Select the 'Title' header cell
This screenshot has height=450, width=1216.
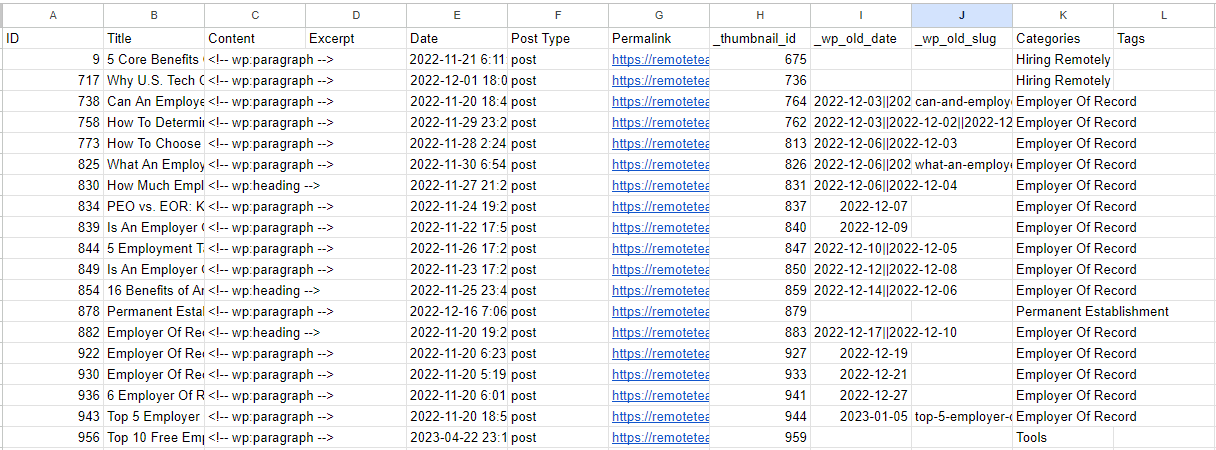point(154,39)
